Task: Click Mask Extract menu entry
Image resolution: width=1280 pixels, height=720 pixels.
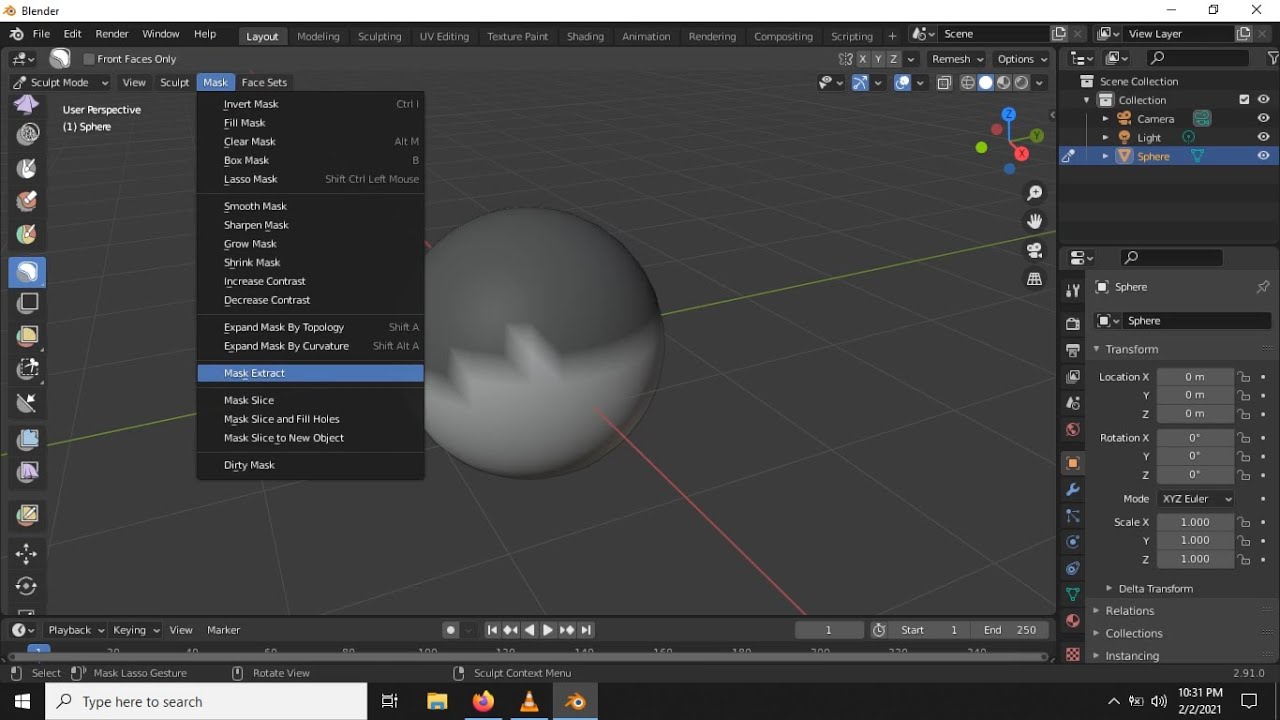Action: 310,373
